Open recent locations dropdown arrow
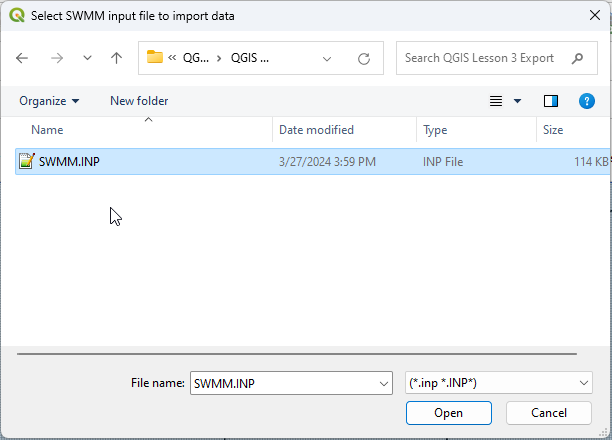The width and height of the screenshot is (612, 440). click(x=87, y=59)
